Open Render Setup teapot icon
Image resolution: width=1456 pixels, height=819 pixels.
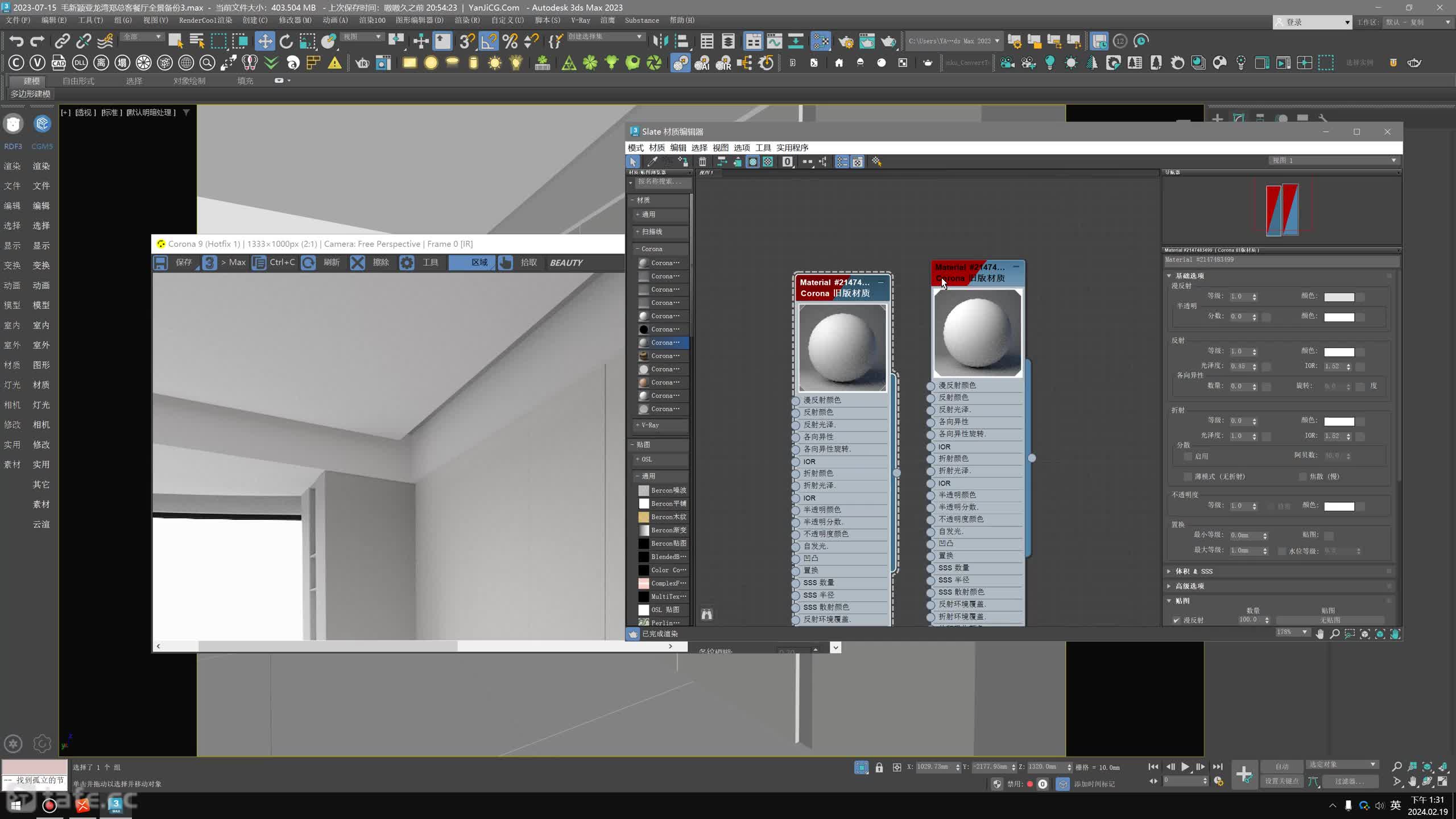coord(846,41)
